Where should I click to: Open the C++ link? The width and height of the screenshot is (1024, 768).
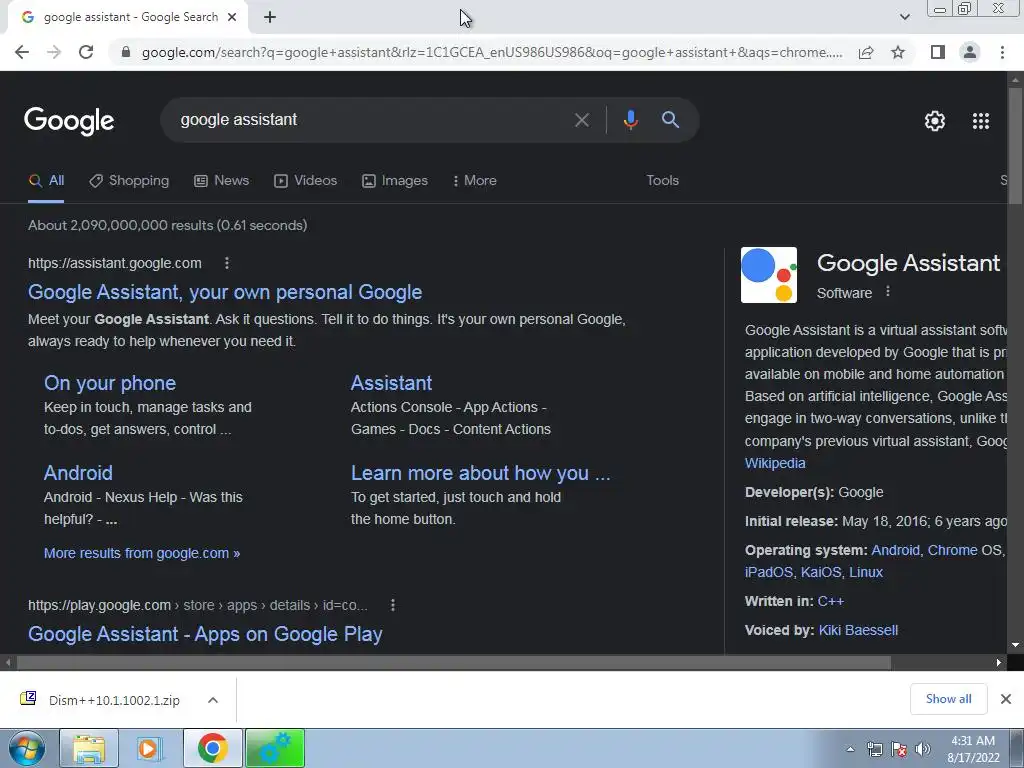coord(831,601)
